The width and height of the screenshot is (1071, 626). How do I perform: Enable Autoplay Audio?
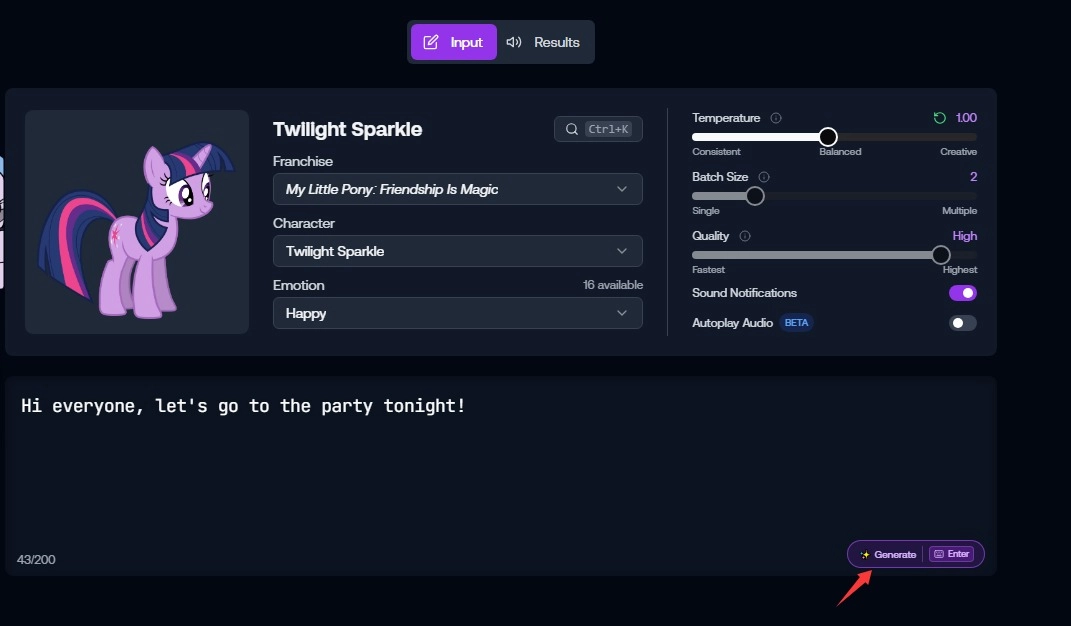tap(962, 322)
